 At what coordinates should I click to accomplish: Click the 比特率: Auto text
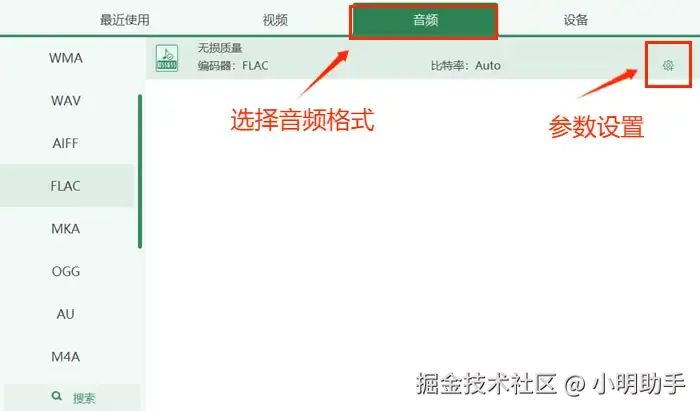point(466,66)
